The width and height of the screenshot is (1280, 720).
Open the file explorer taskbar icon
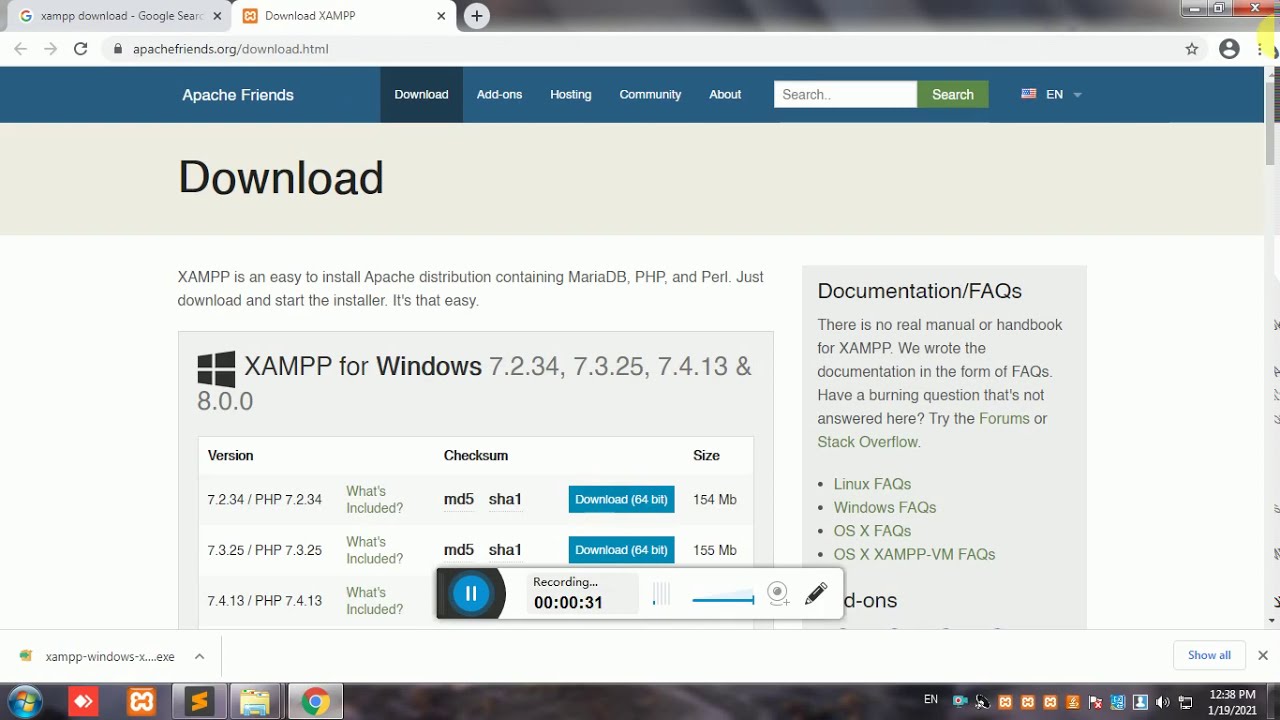pyautogui.click(x=256, y=702)
